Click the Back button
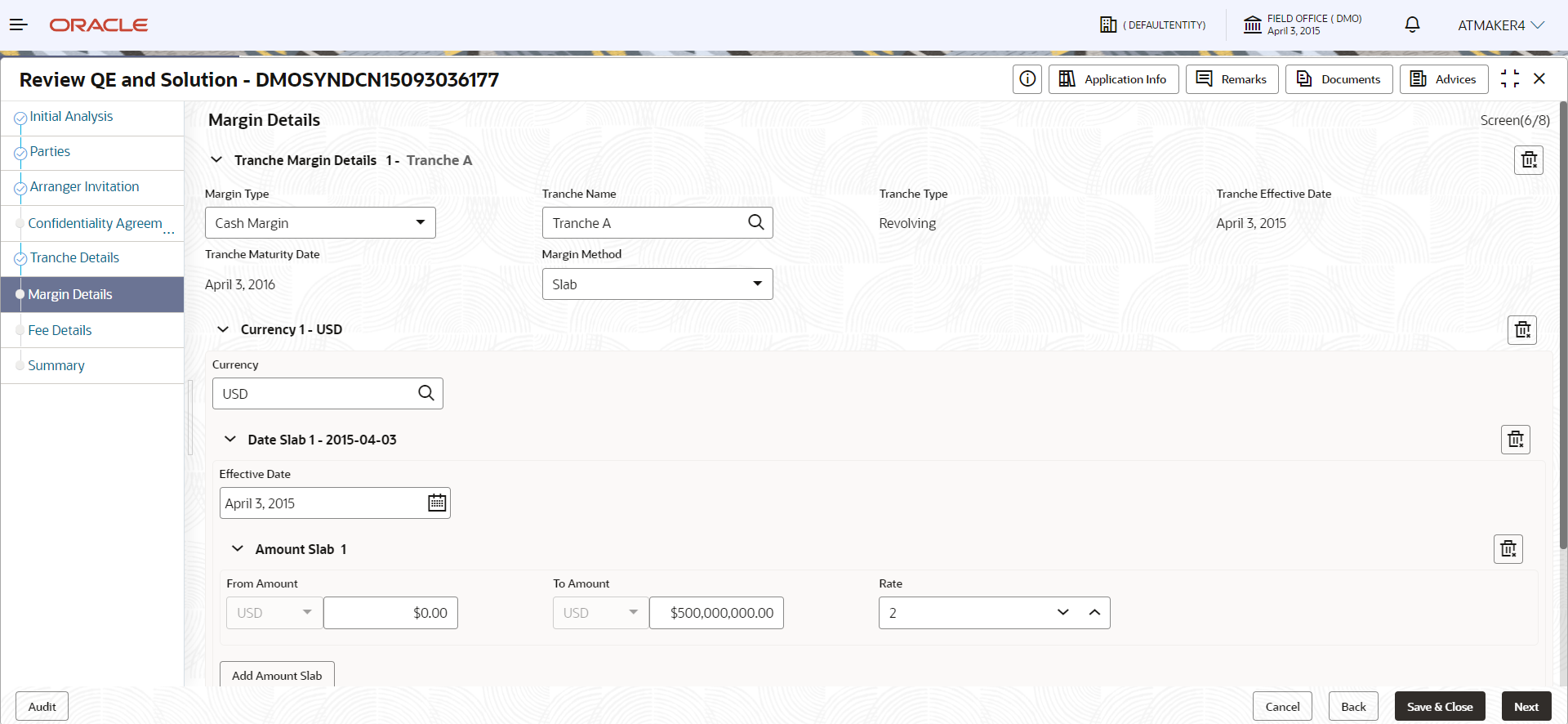This screenshot has height=724, width=1568. [1353, 707]
